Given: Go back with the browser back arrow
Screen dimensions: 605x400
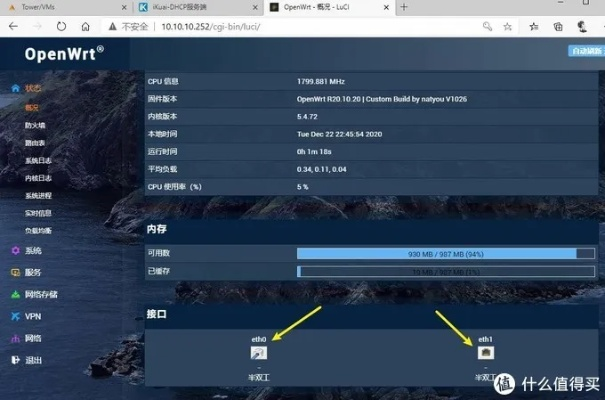Looking at the screenshot, I should pyautogui.click(x=13, y=26).
